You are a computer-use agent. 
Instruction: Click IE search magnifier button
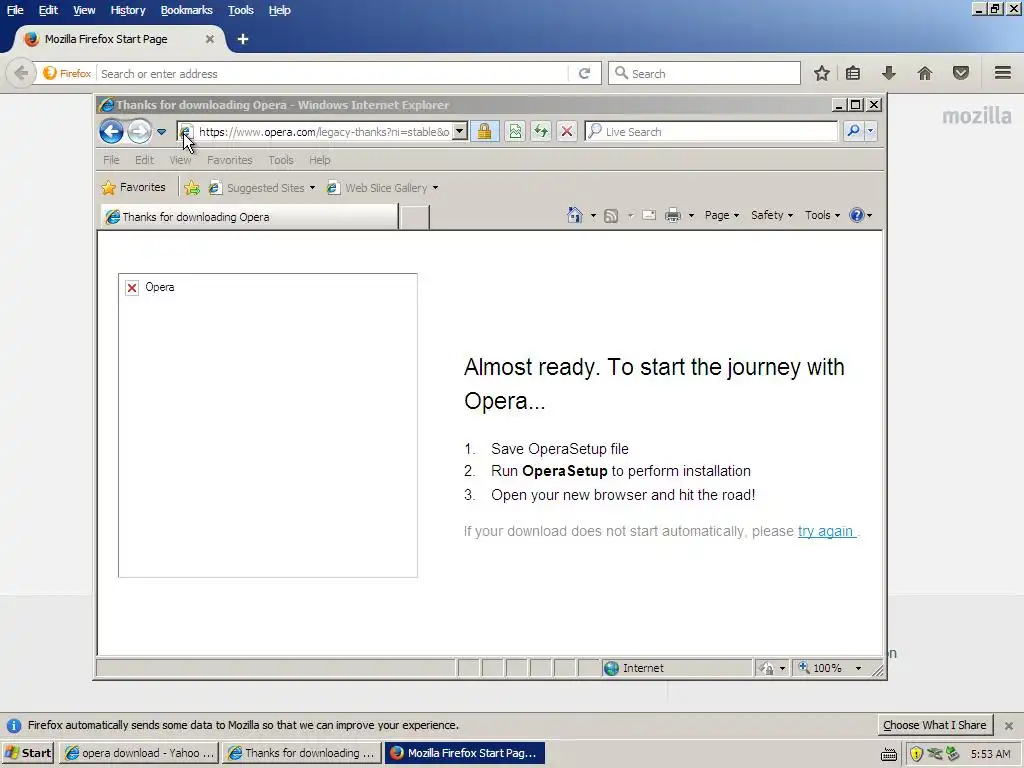(x=853, y=131)
